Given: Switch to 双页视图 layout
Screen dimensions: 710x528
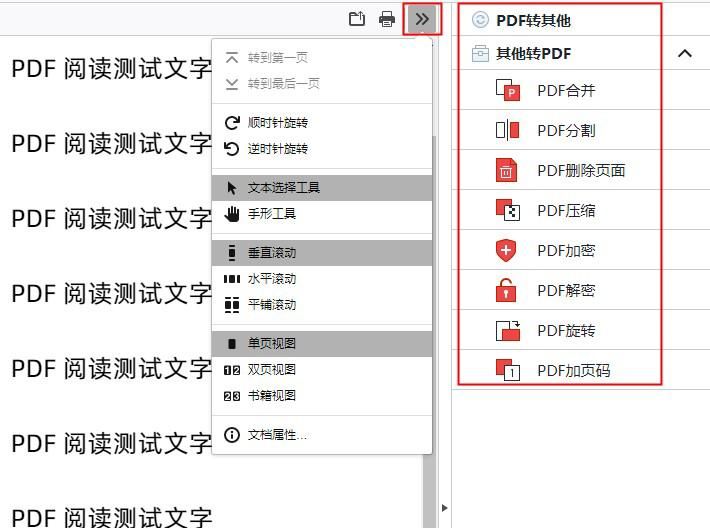Looking at the screenshot, I should (322, 370).
